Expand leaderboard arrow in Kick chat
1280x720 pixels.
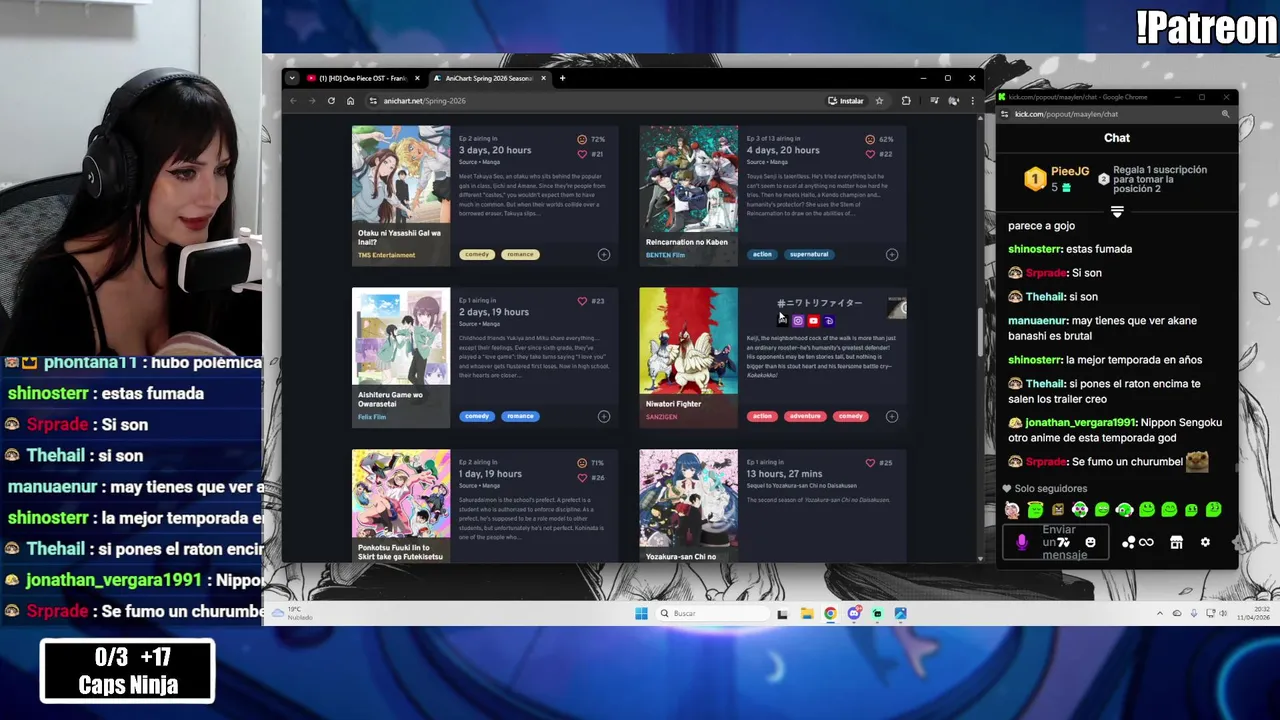point(1117,212)
